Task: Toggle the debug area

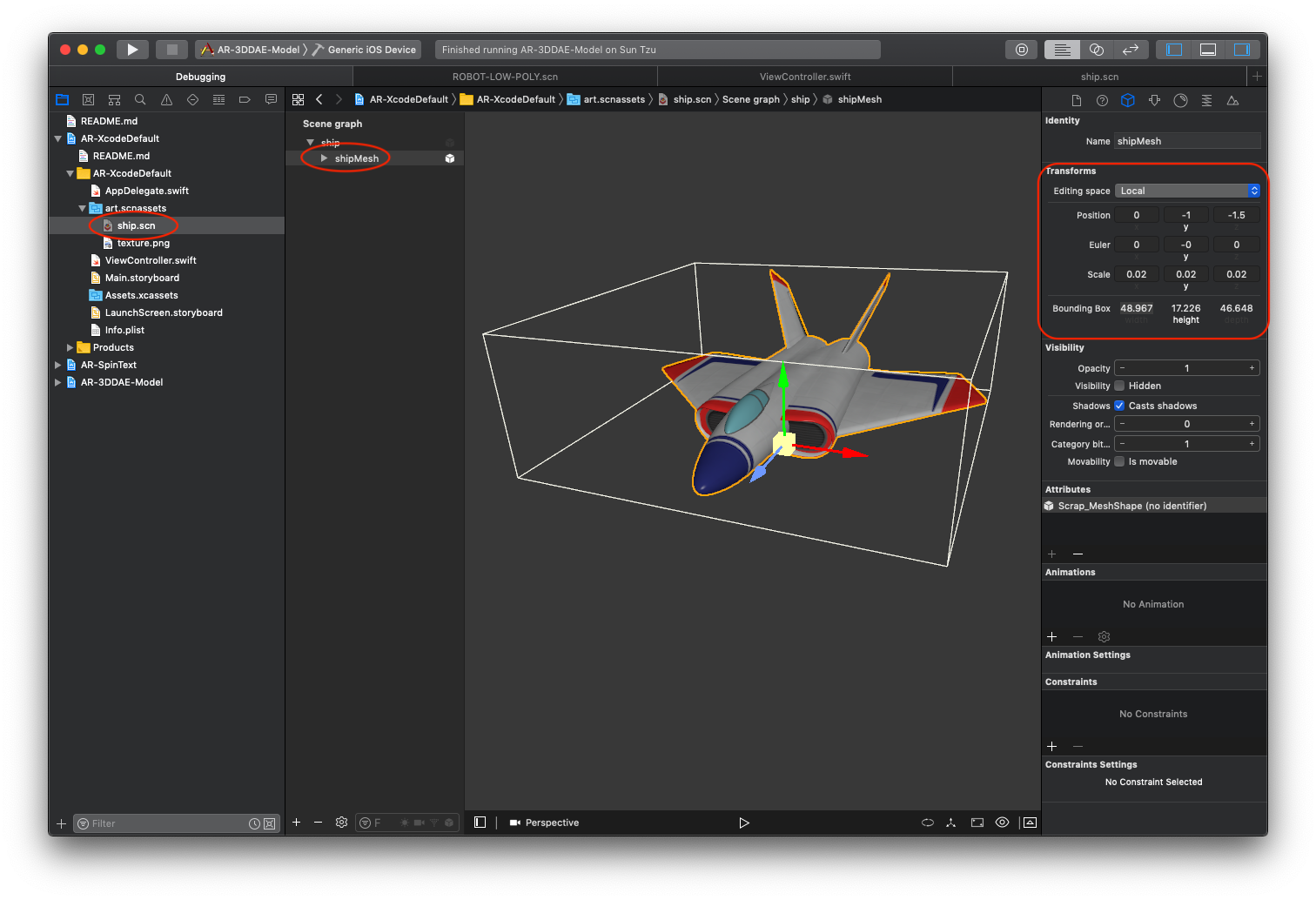Action: pyautogui.click(x=1208, y=50)
